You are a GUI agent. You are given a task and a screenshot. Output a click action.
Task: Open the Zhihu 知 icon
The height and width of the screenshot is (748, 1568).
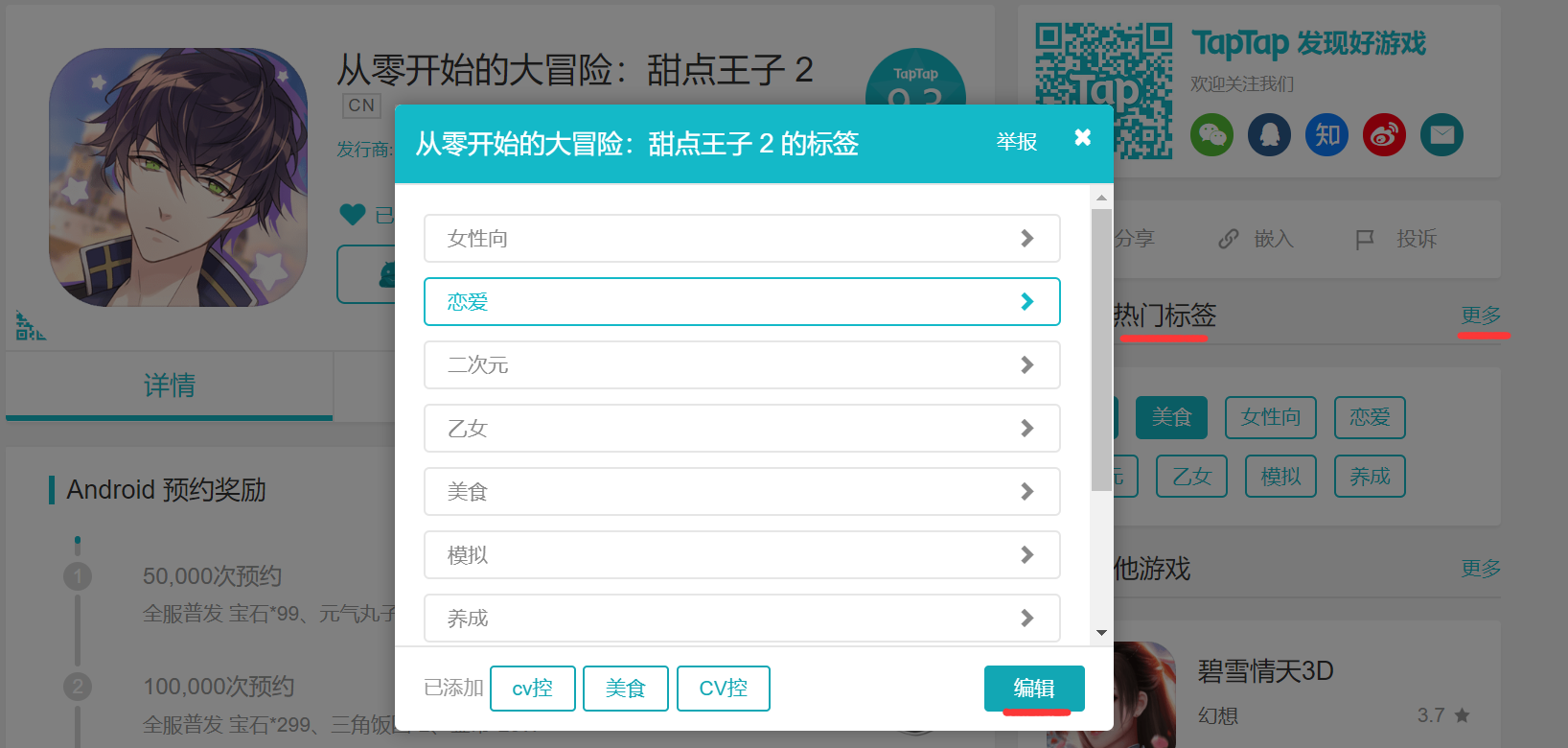1327,134
